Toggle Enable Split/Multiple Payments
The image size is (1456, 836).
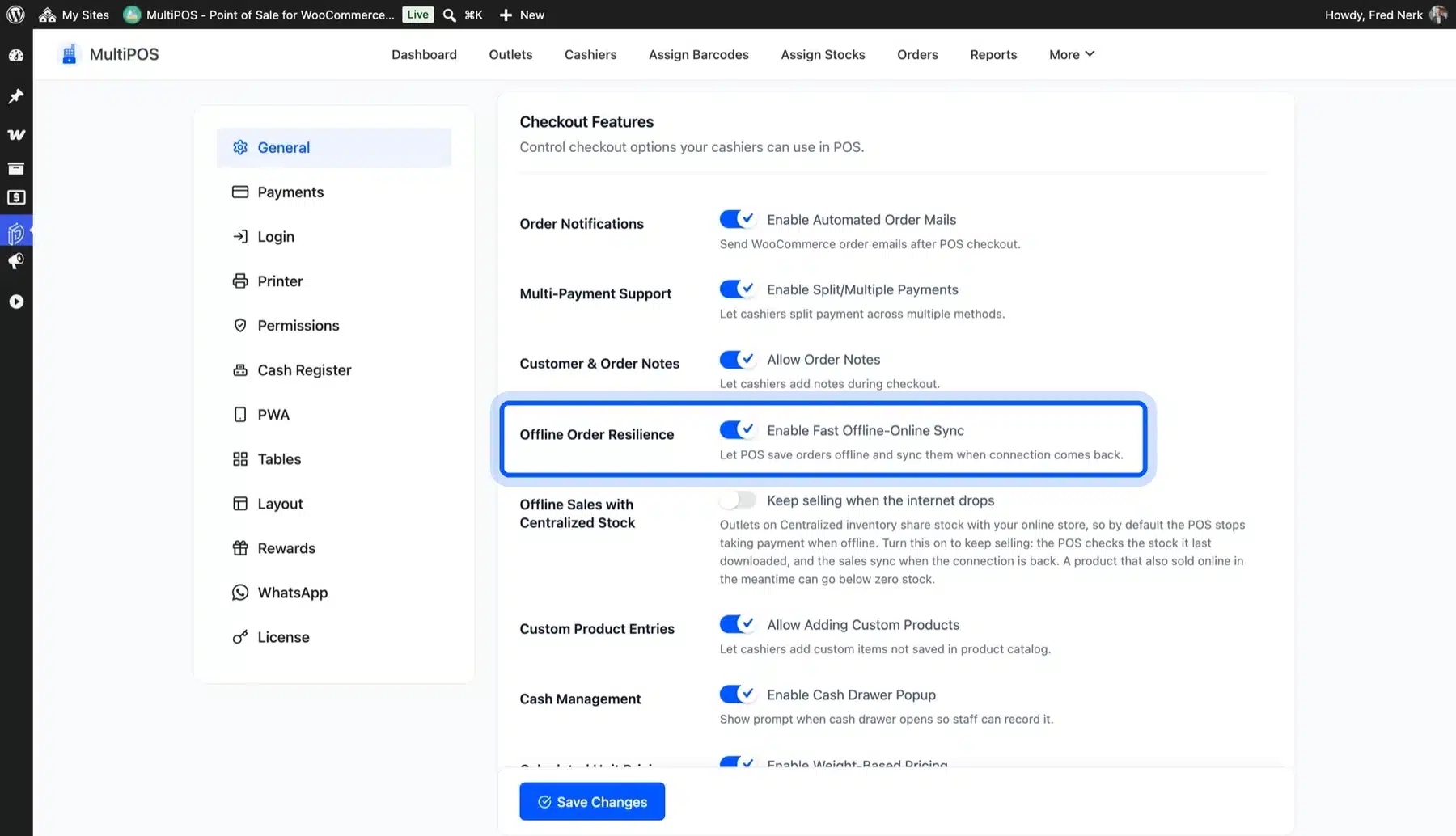pos(737,289)
